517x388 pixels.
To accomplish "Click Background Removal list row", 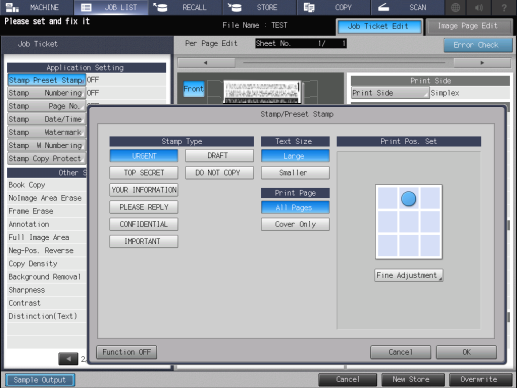I will [47, 277].
